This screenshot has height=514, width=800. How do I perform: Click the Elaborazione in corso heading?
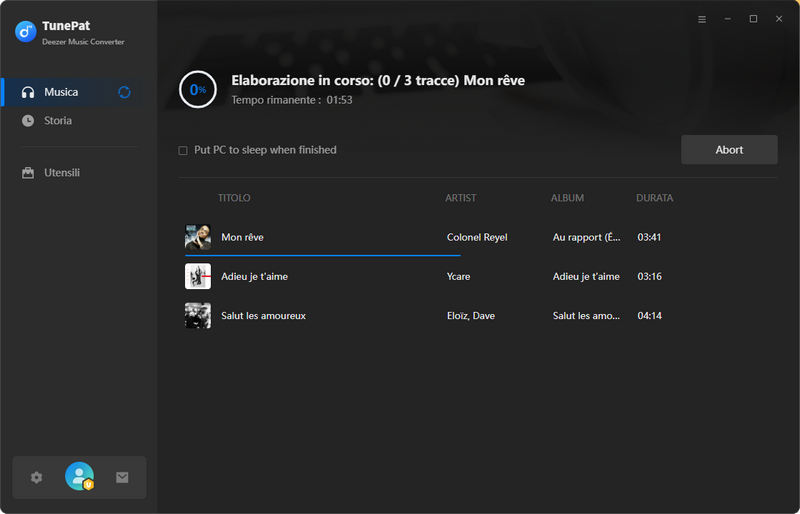378,81
